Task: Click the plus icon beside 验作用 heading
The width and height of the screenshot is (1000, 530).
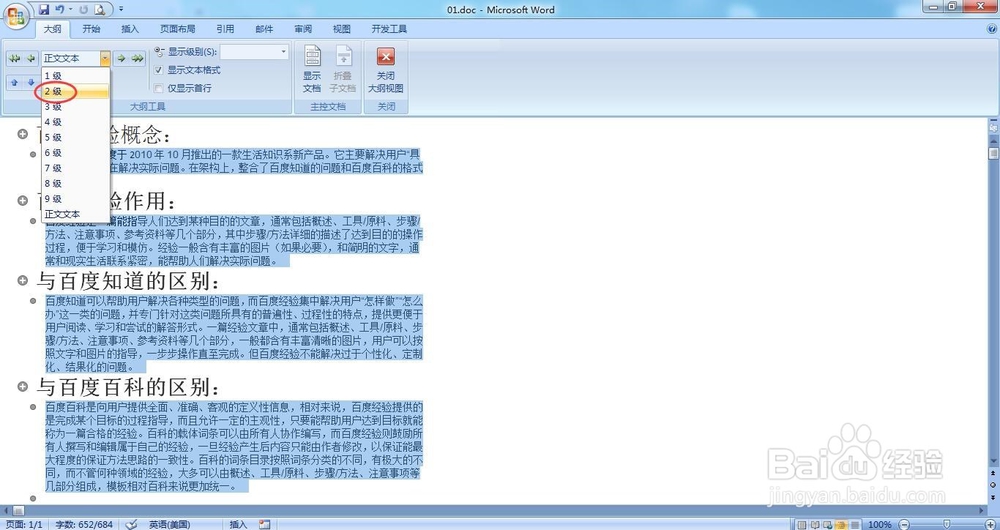Action: tap(22, 200)
